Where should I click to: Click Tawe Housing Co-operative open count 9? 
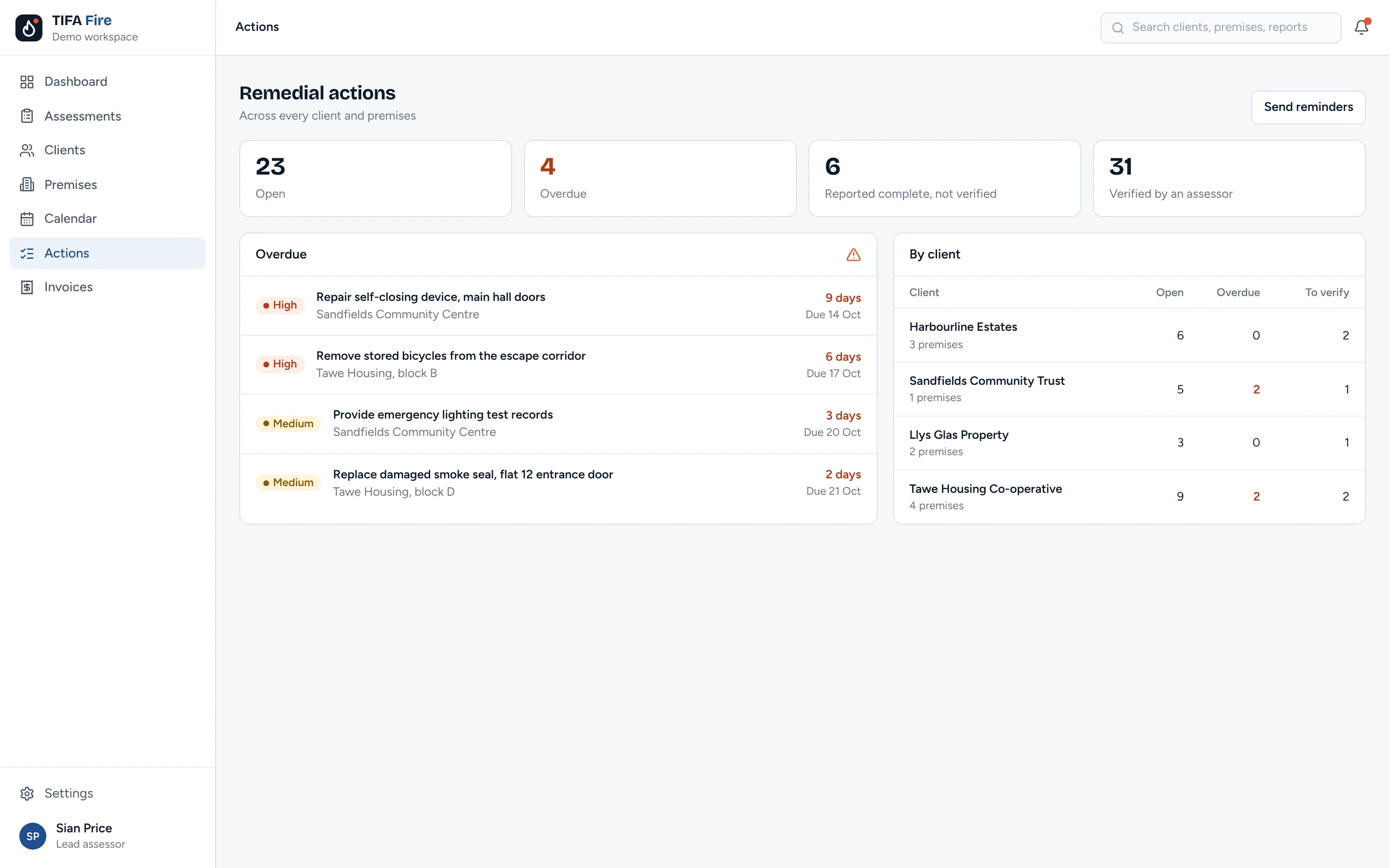pyautogui.click(x=1180, y=497)
